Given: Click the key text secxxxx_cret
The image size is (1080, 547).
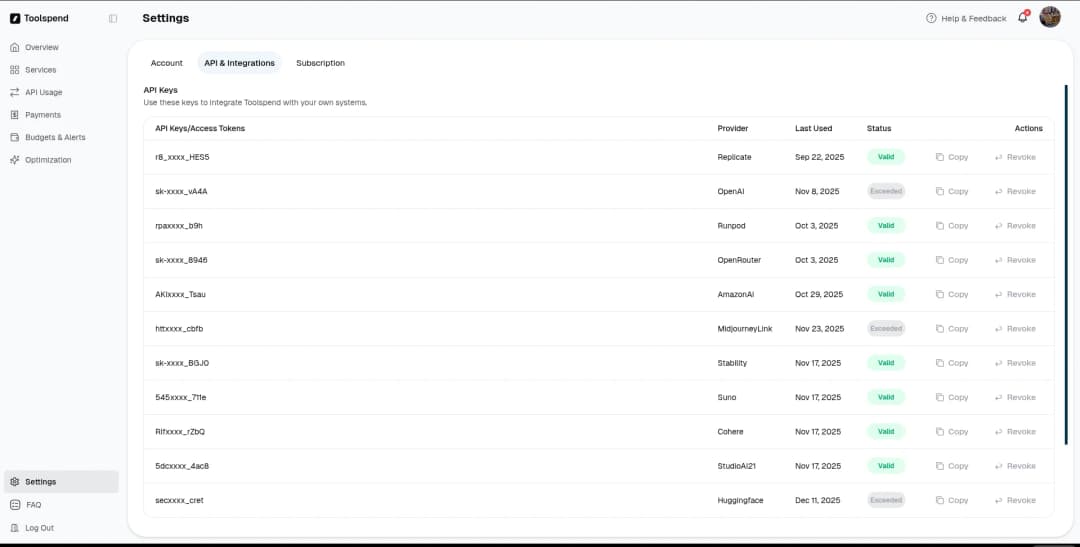Looking at the screenshot, I should (x=179, y=501).
